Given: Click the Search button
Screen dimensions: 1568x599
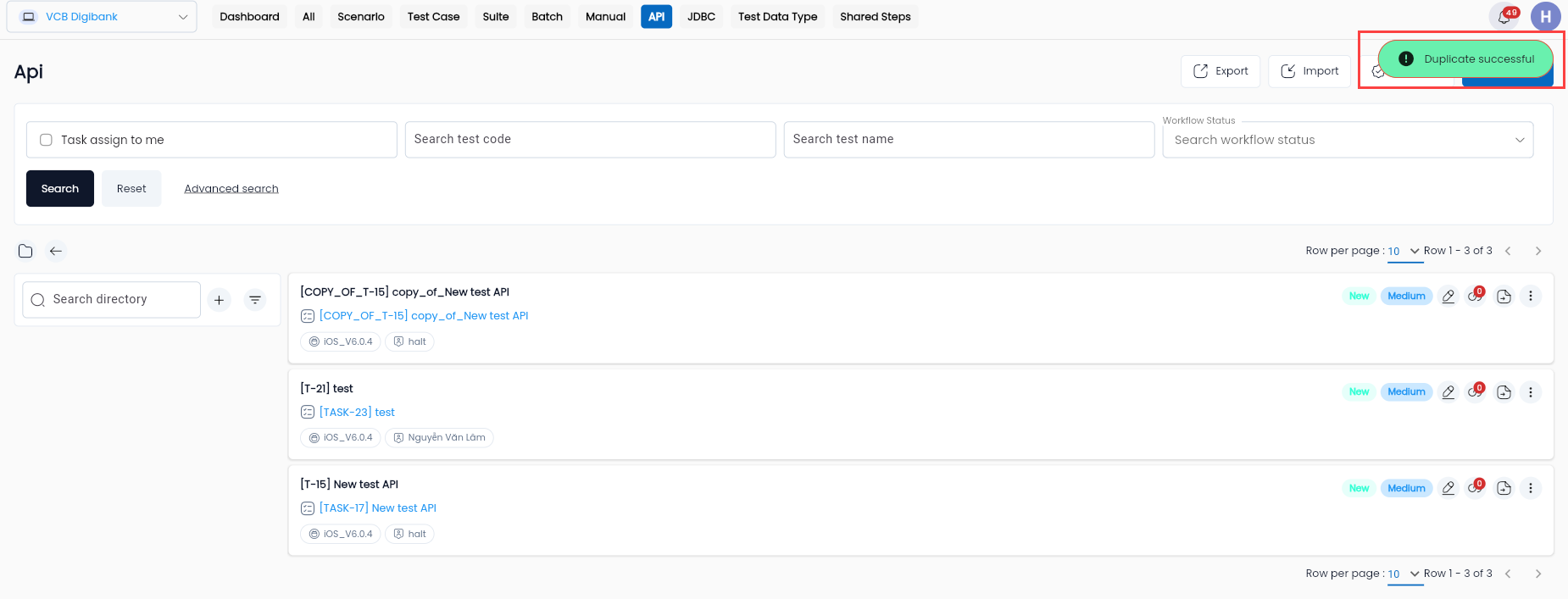Looking at the screenshot, I should click(60, 189).
